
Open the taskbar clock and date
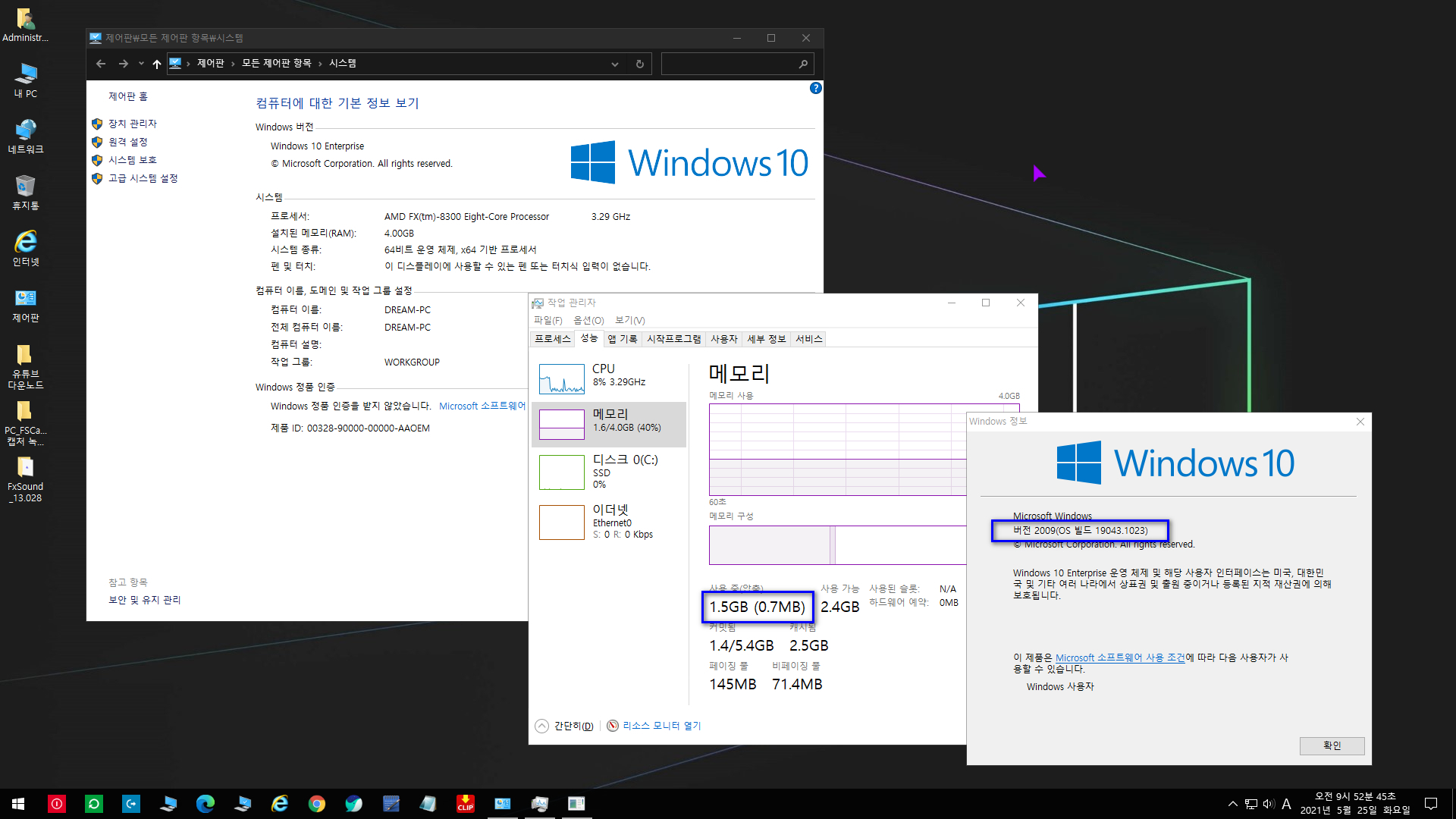pos(1355,804)
